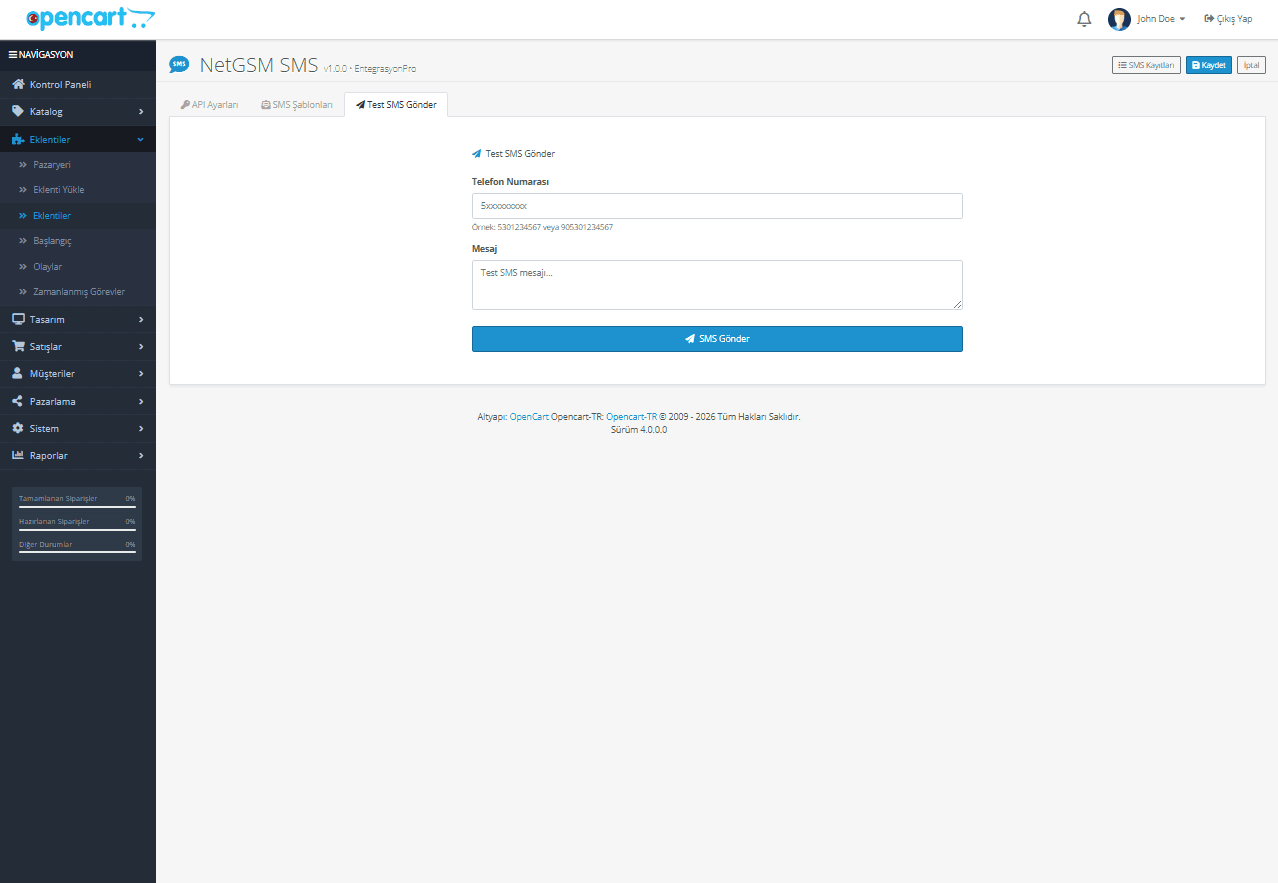The height and width of the screenshot is (883, 1278).
Task: Click the OpenCart logo
Action: click(x=90, y=18)
